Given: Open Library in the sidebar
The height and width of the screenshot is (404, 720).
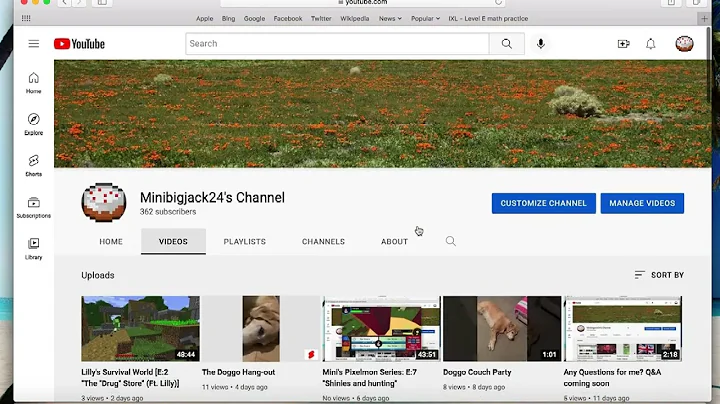Looking at the screenshot, I should click(34, 248).
